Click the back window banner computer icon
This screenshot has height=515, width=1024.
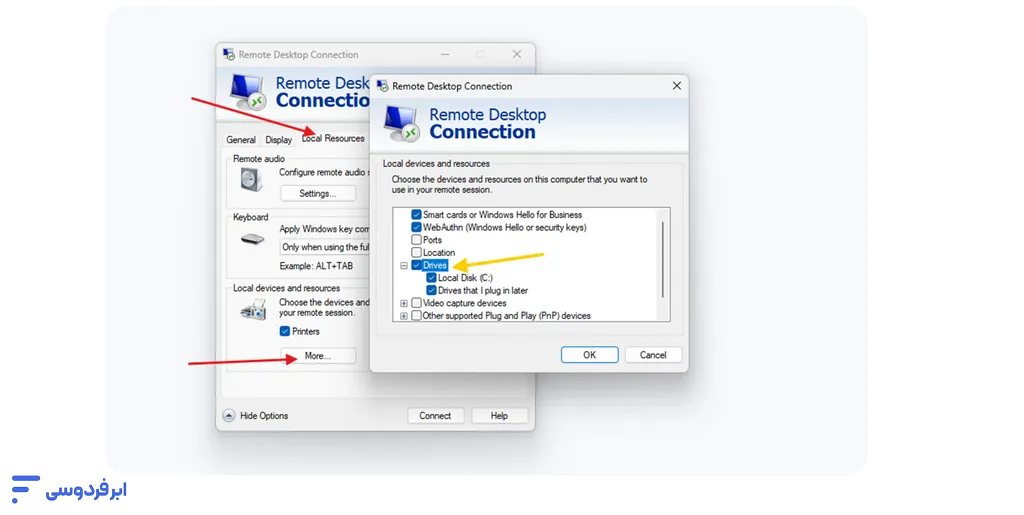(x=248, y=92)
